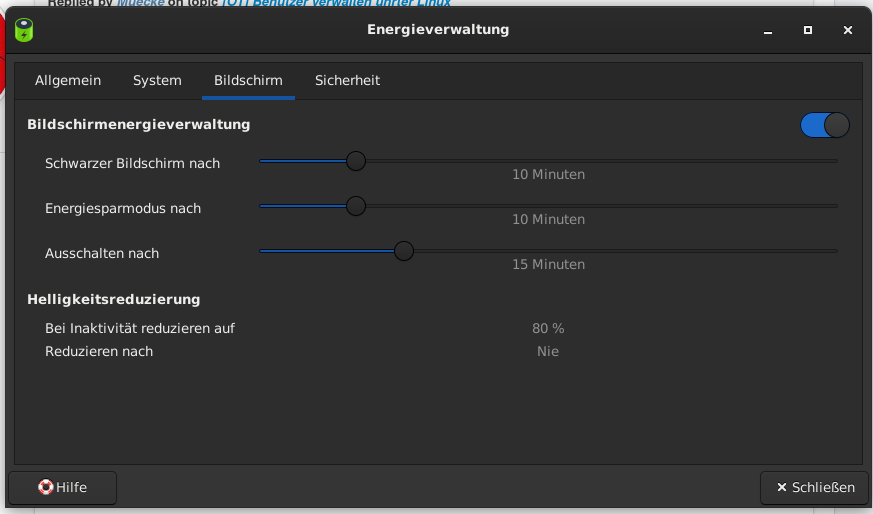Click the Ausschalten nach label
The height and width of the screenshot is (514, 873).
[102, 253]
